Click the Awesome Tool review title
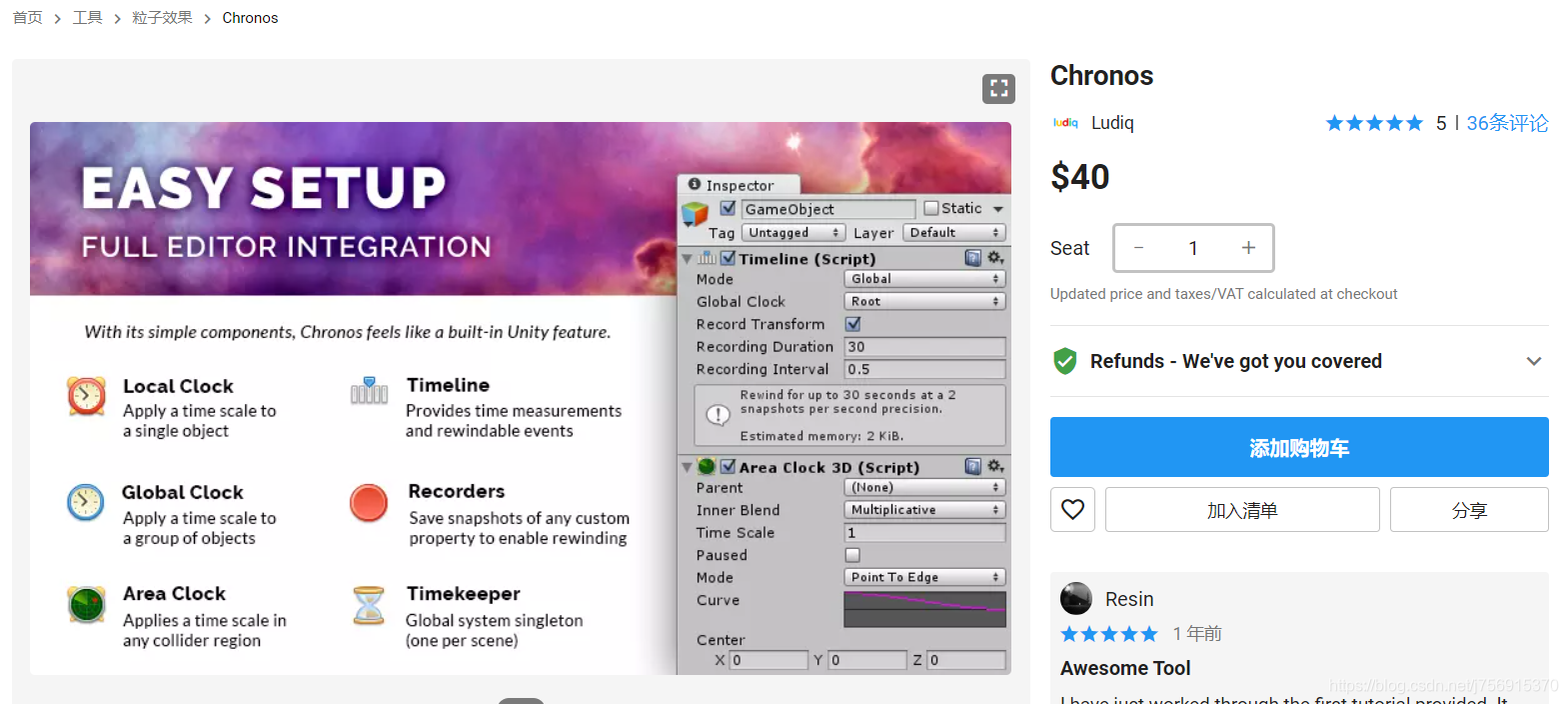 (x=1125, y=668)
